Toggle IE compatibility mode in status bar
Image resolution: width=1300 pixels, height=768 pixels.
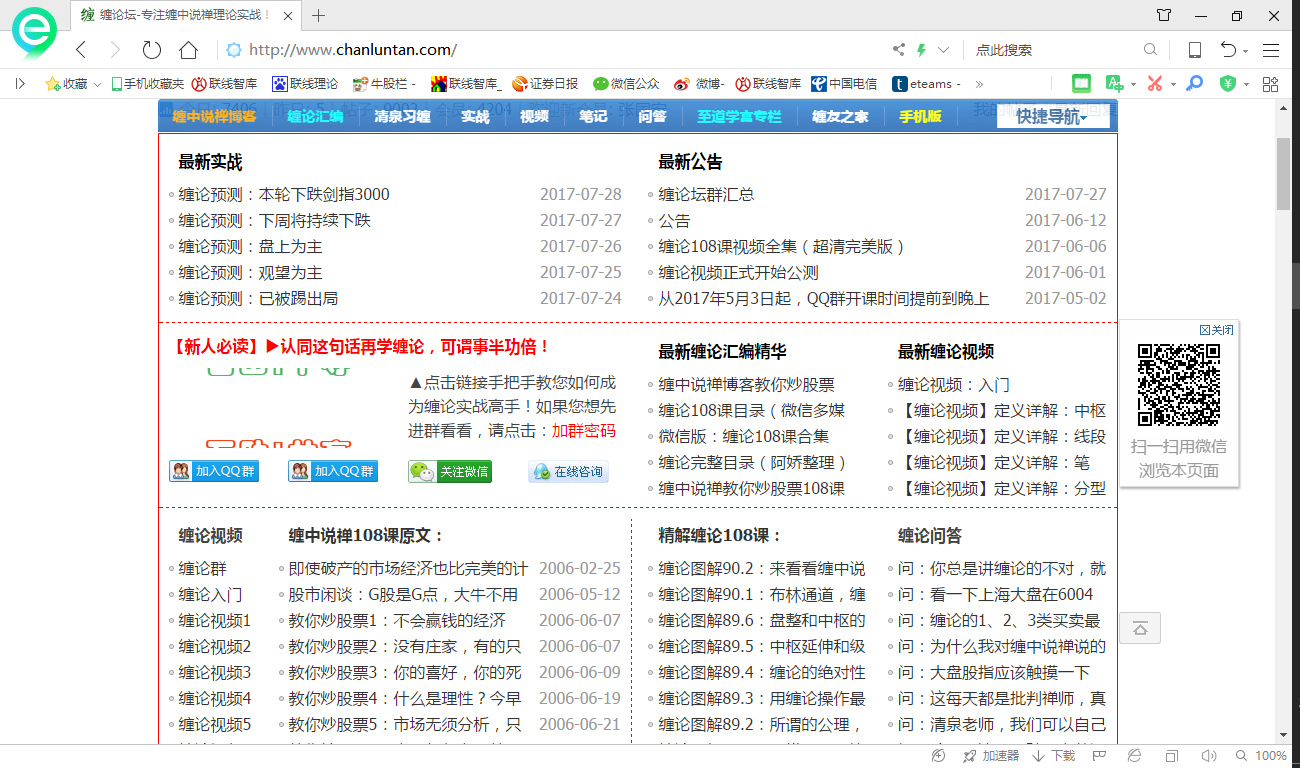pyautogui.click(x=1135, y=755)
